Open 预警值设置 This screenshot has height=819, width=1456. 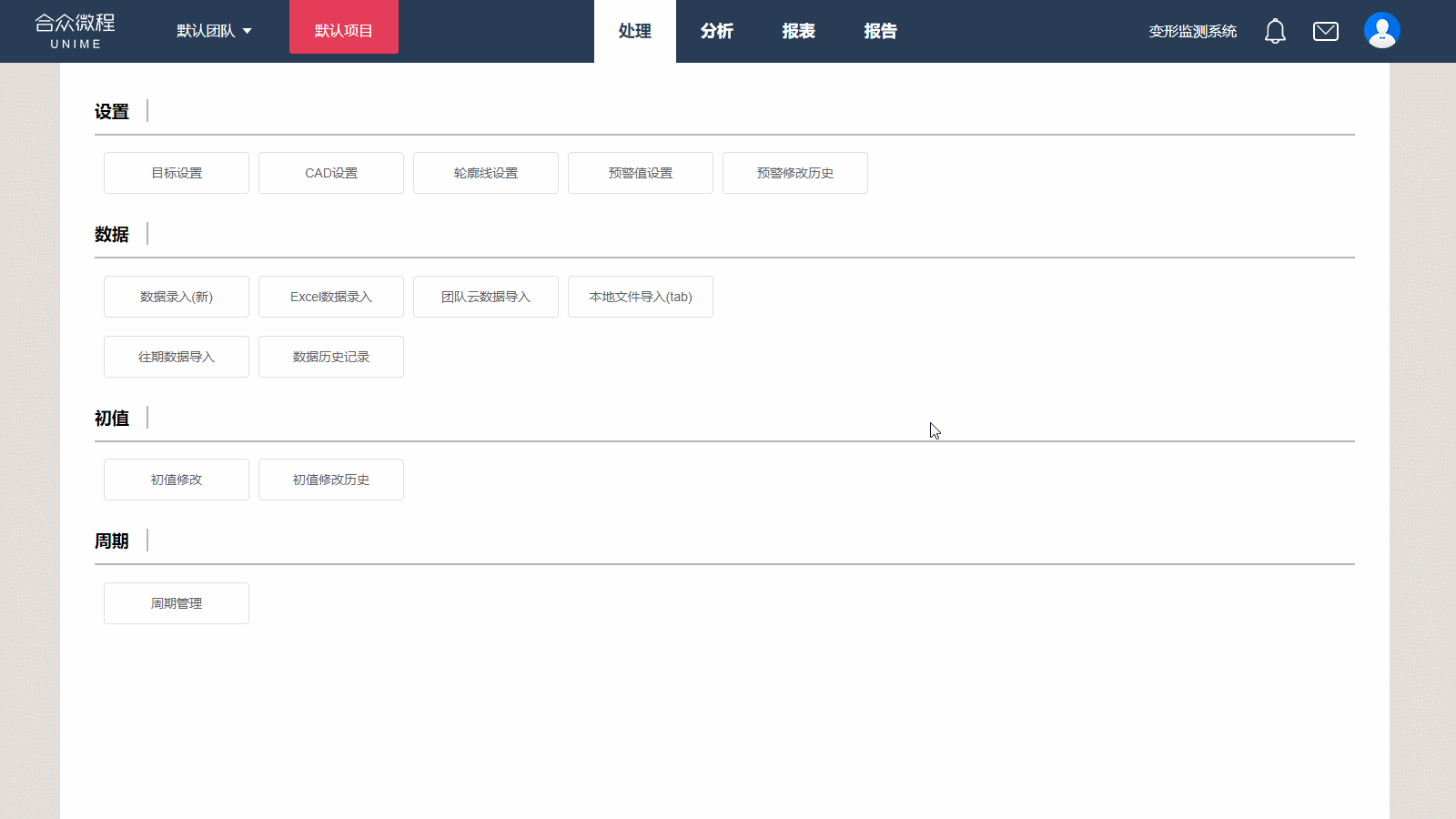pos(641,173)
